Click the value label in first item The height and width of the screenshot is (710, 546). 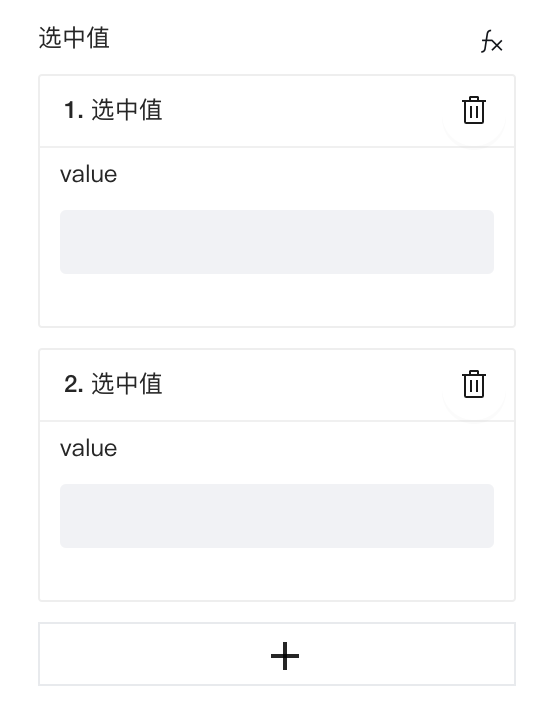[x=88, y=174]
